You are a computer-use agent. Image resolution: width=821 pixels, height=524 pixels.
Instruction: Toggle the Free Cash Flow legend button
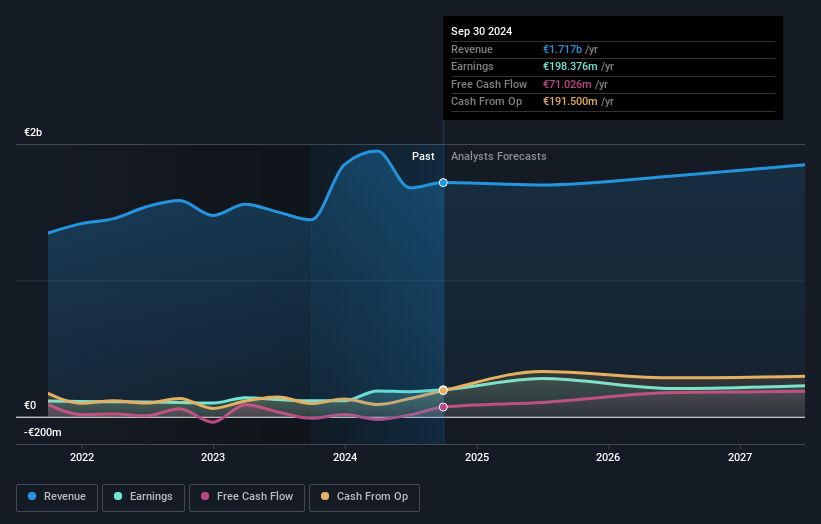247,497
